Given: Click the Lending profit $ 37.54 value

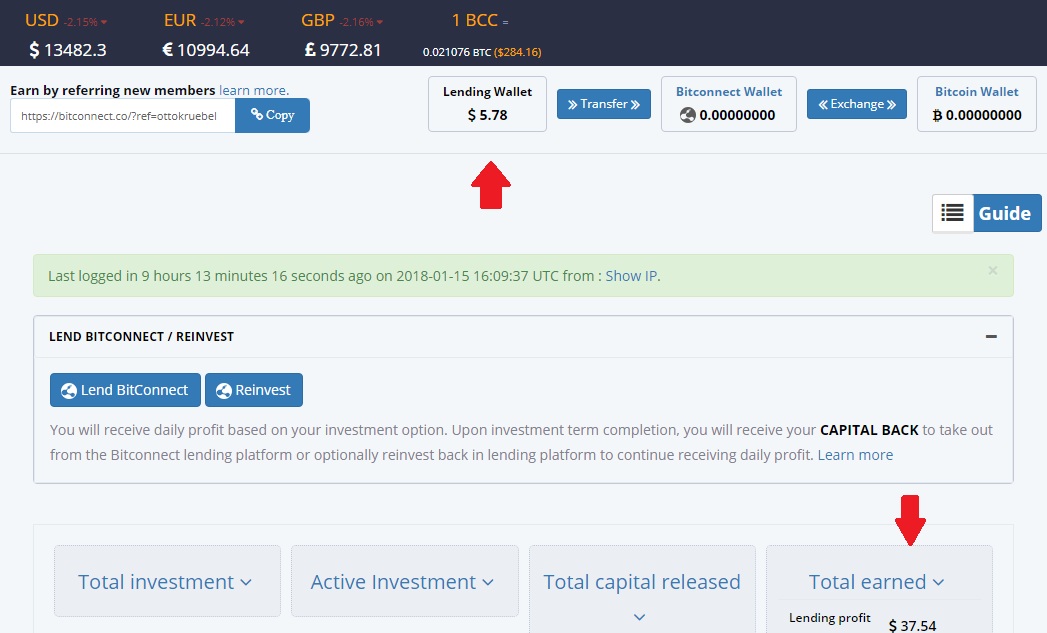Looking at the screenshot, I should 912,626.
